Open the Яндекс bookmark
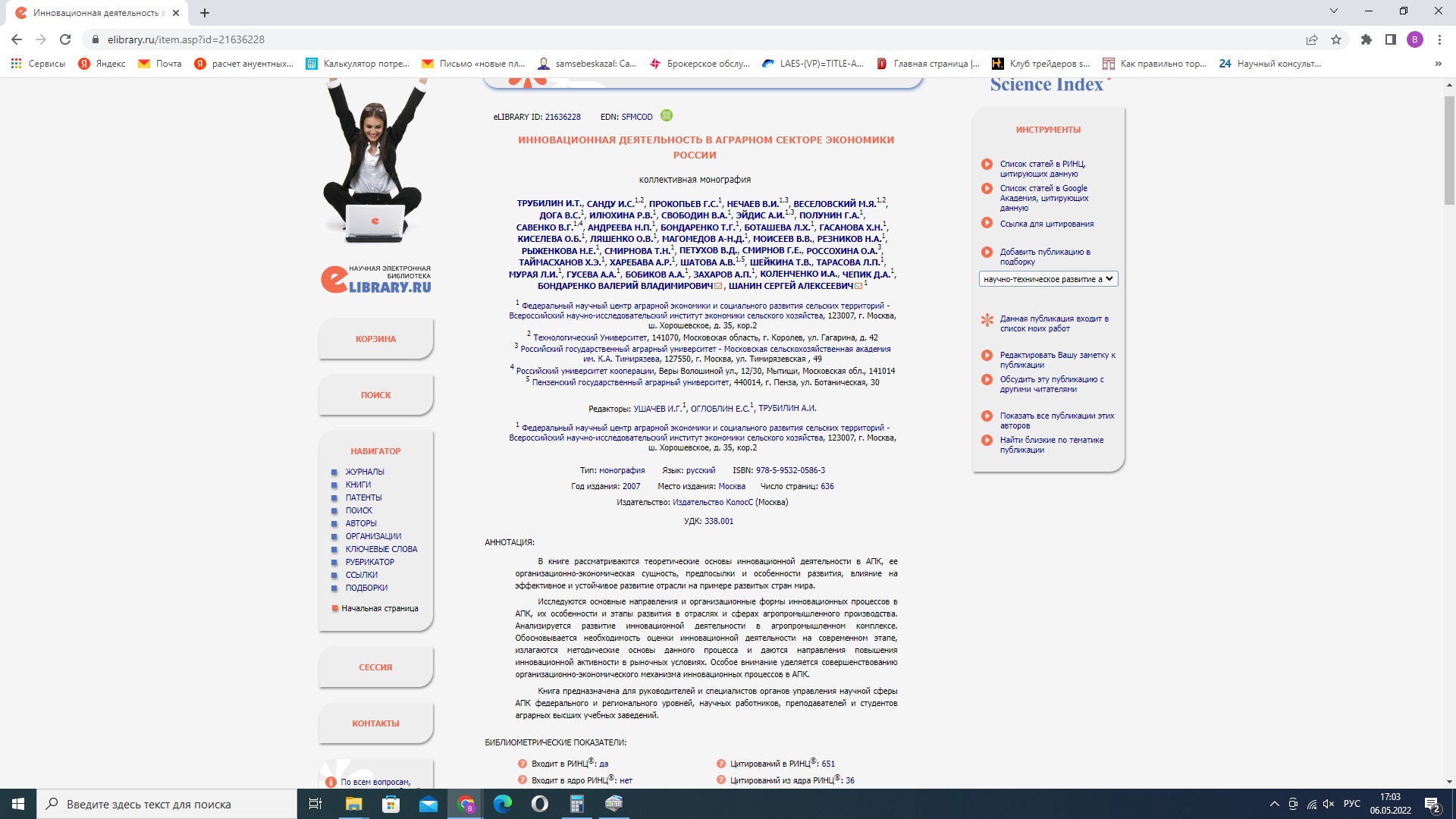 tap(102, 64)
